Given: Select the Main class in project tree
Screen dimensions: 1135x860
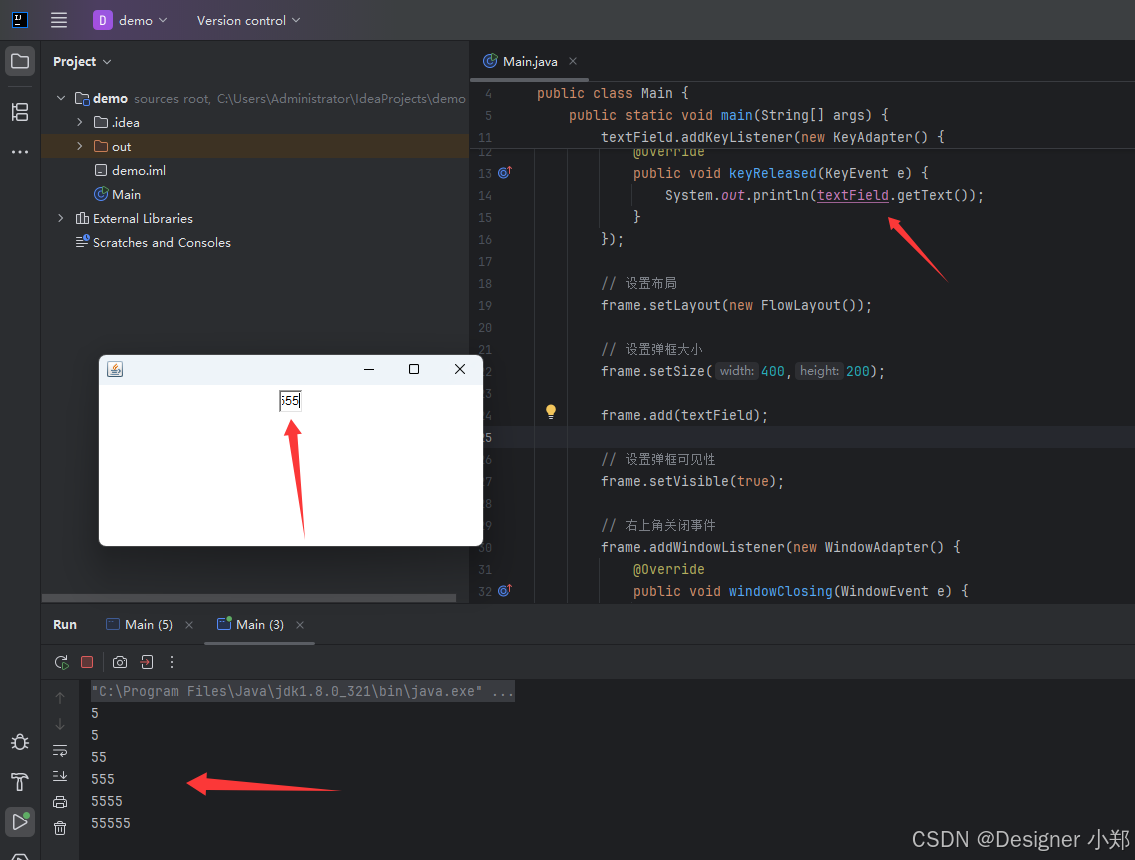Looking at the screenshot, I should tap(118, 194).
